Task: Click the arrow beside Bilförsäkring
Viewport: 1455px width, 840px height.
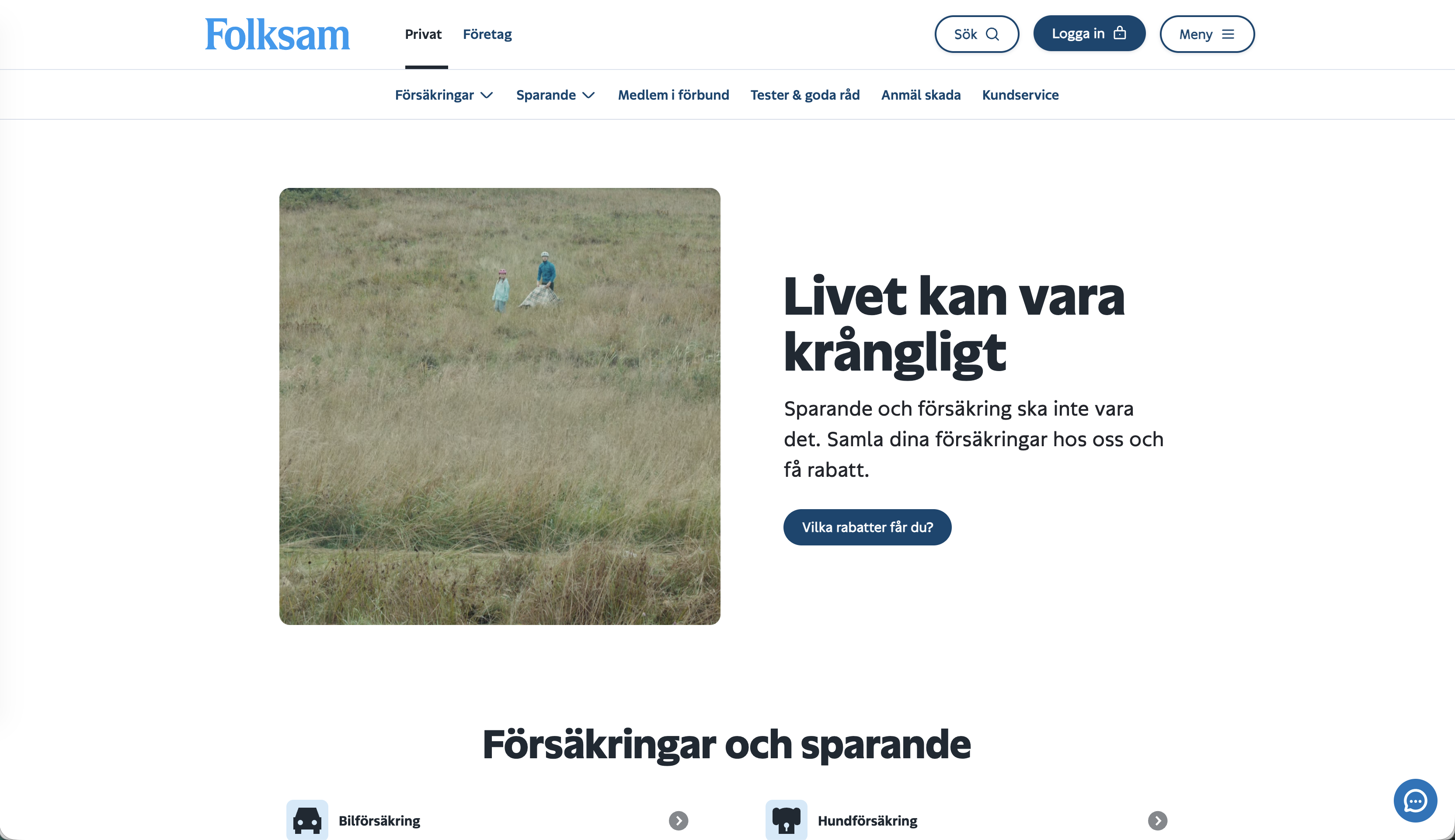Action: [678, 820]
